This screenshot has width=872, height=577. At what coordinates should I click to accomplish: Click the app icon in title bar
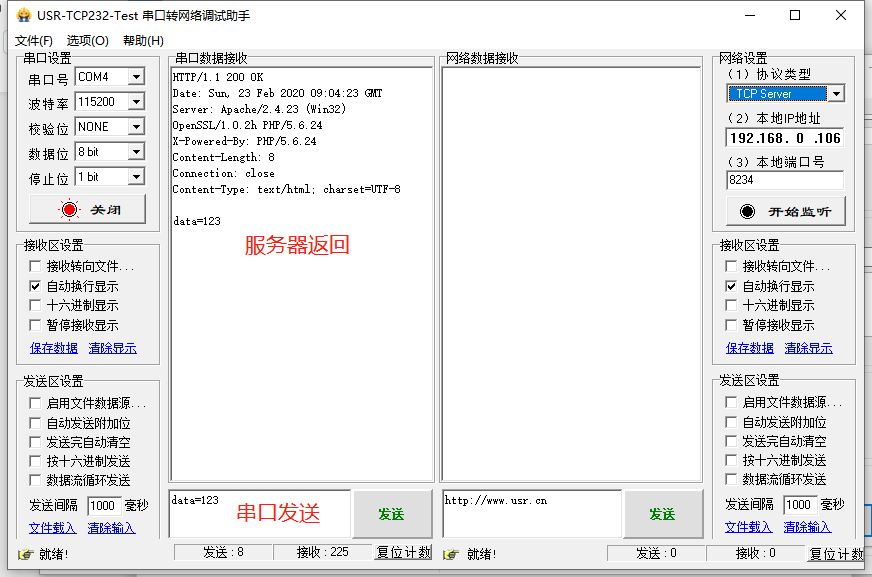[x=23, y=15]
